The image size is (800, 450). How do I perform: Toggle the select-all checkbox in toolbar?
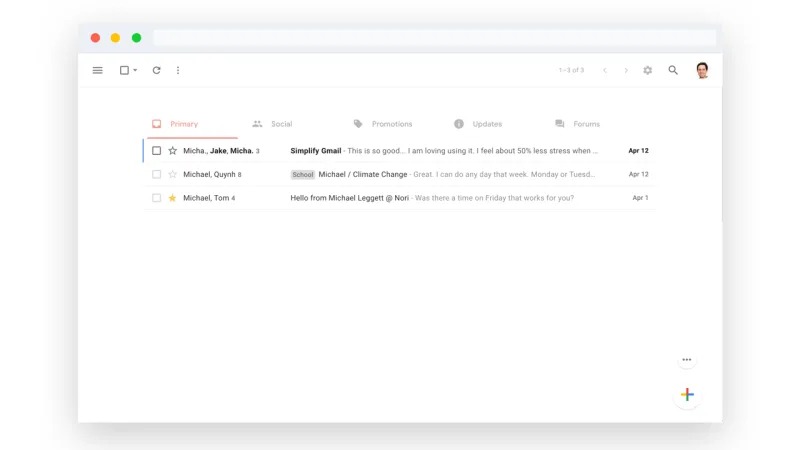click(x=124, y=70)
